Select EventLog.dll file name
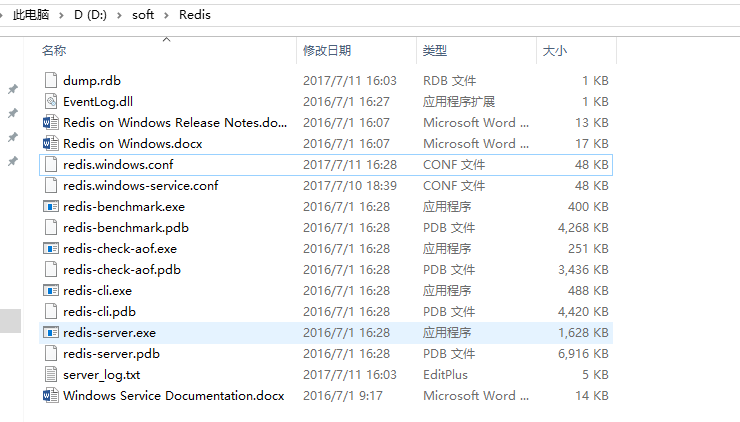Screen dimensions: 740x422 (98, 101)
